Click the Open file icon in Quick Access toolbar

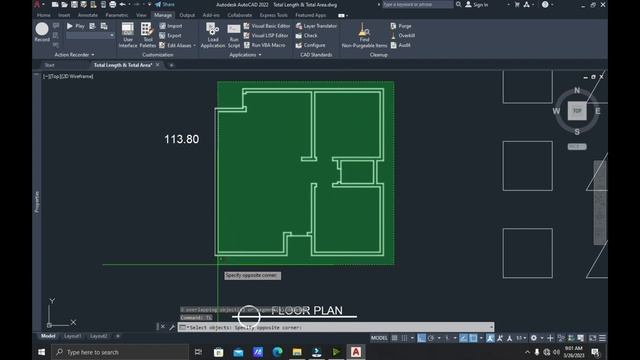pyautogui.click(x=64, y=4)
